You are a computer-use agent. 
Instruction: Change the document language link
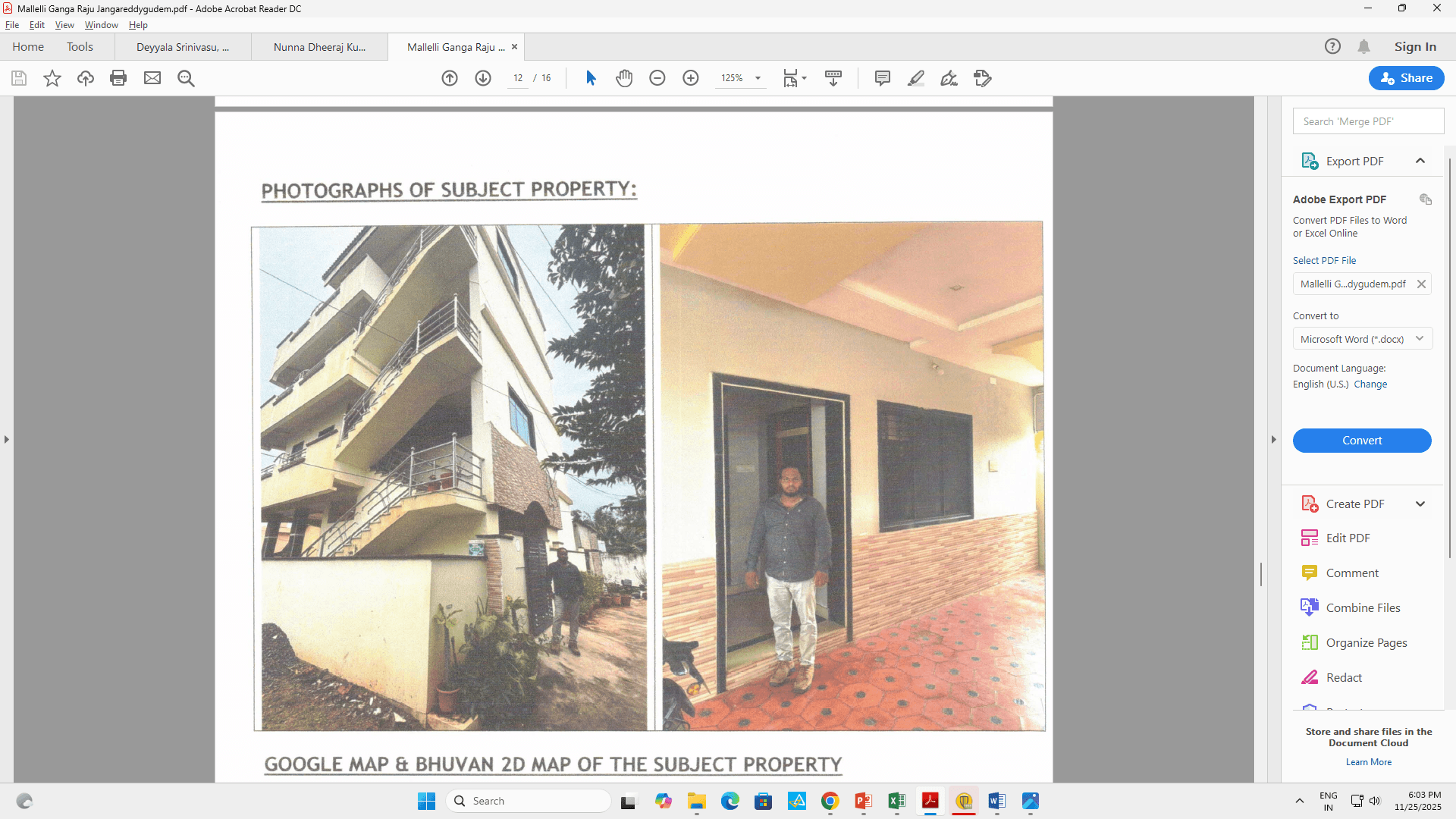pos(1370,384)
